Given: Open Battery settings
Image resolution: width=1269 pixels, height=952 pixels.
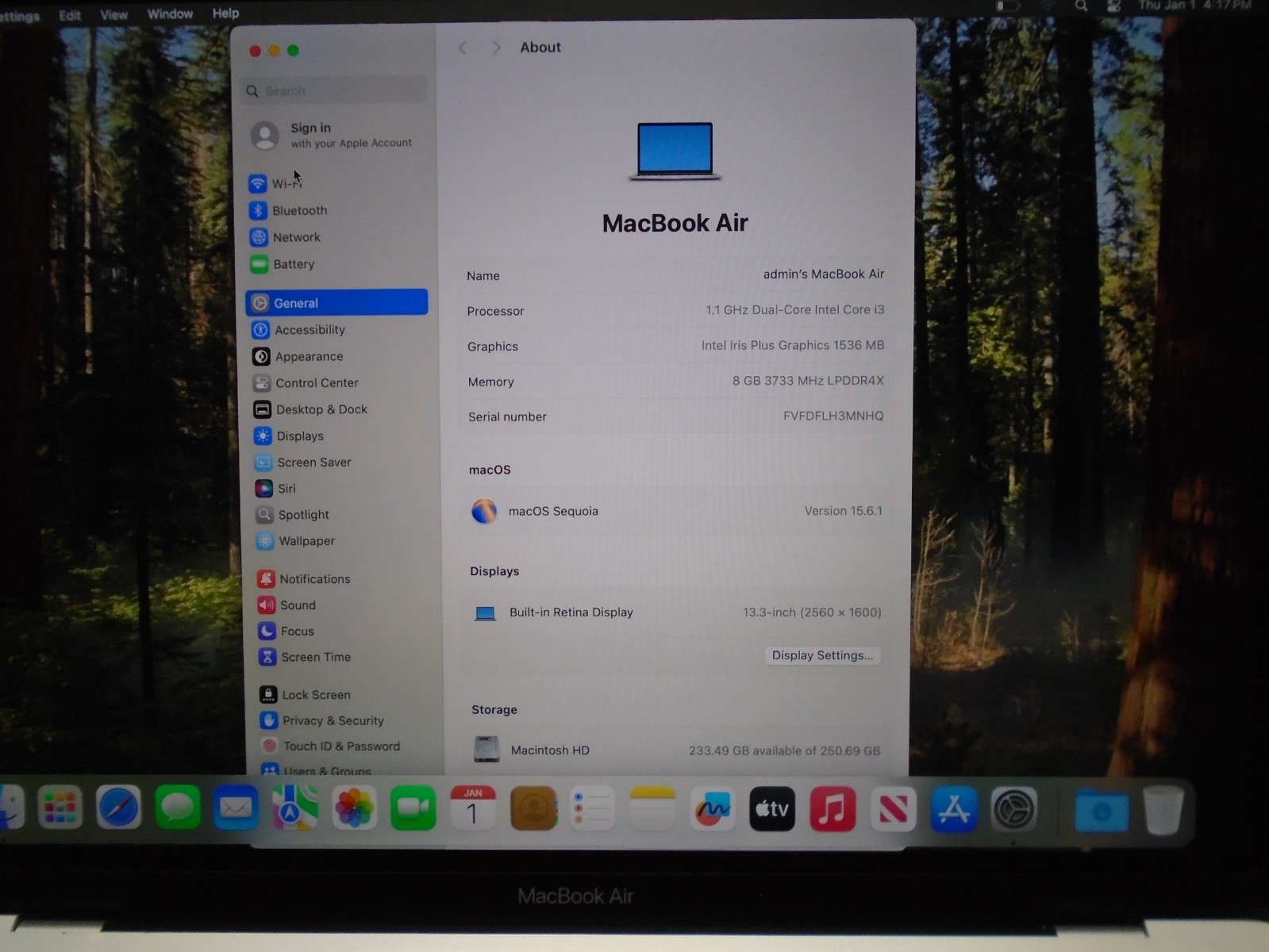Looking at the screenshot, I should (283, 264).
